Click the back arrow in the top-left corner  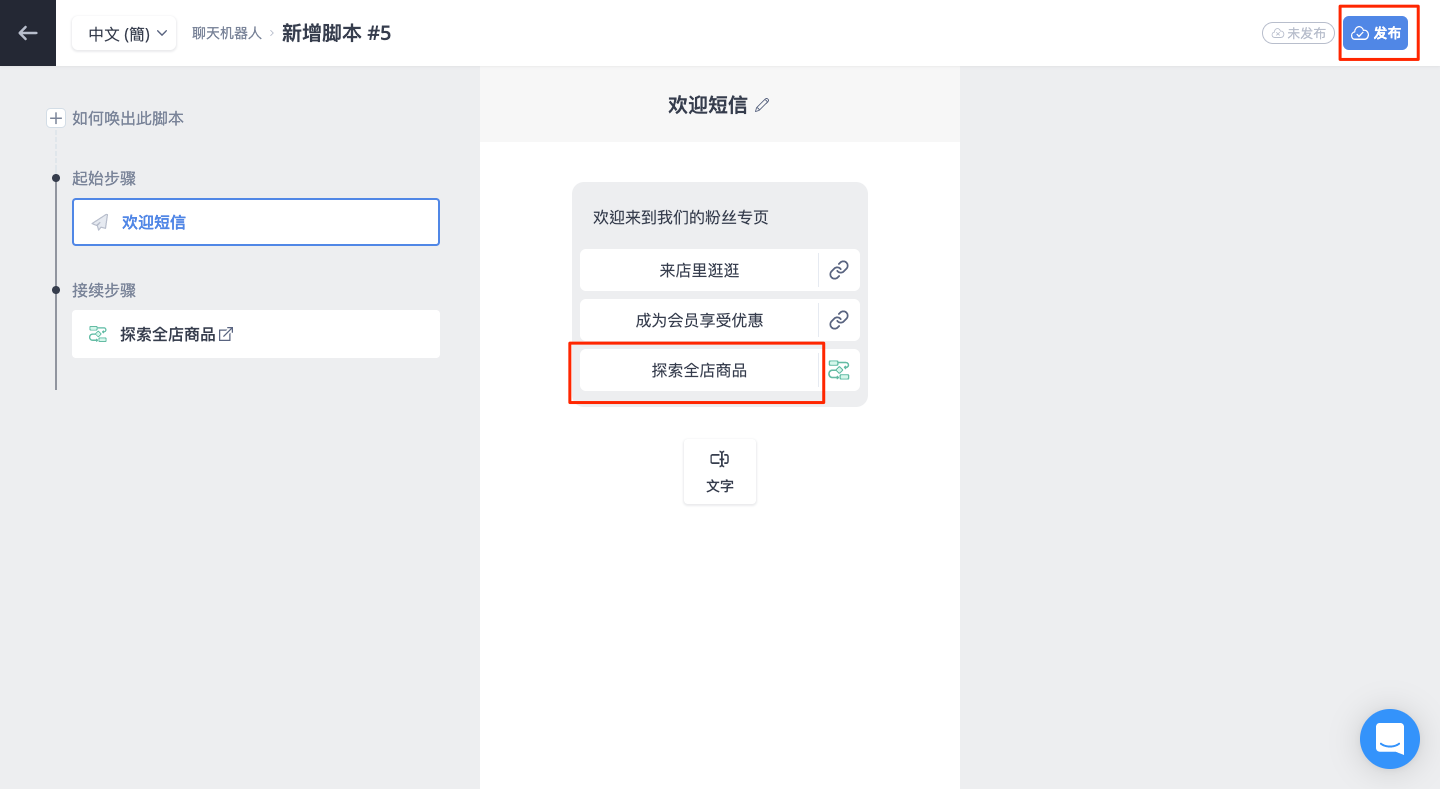click(28, 33)
